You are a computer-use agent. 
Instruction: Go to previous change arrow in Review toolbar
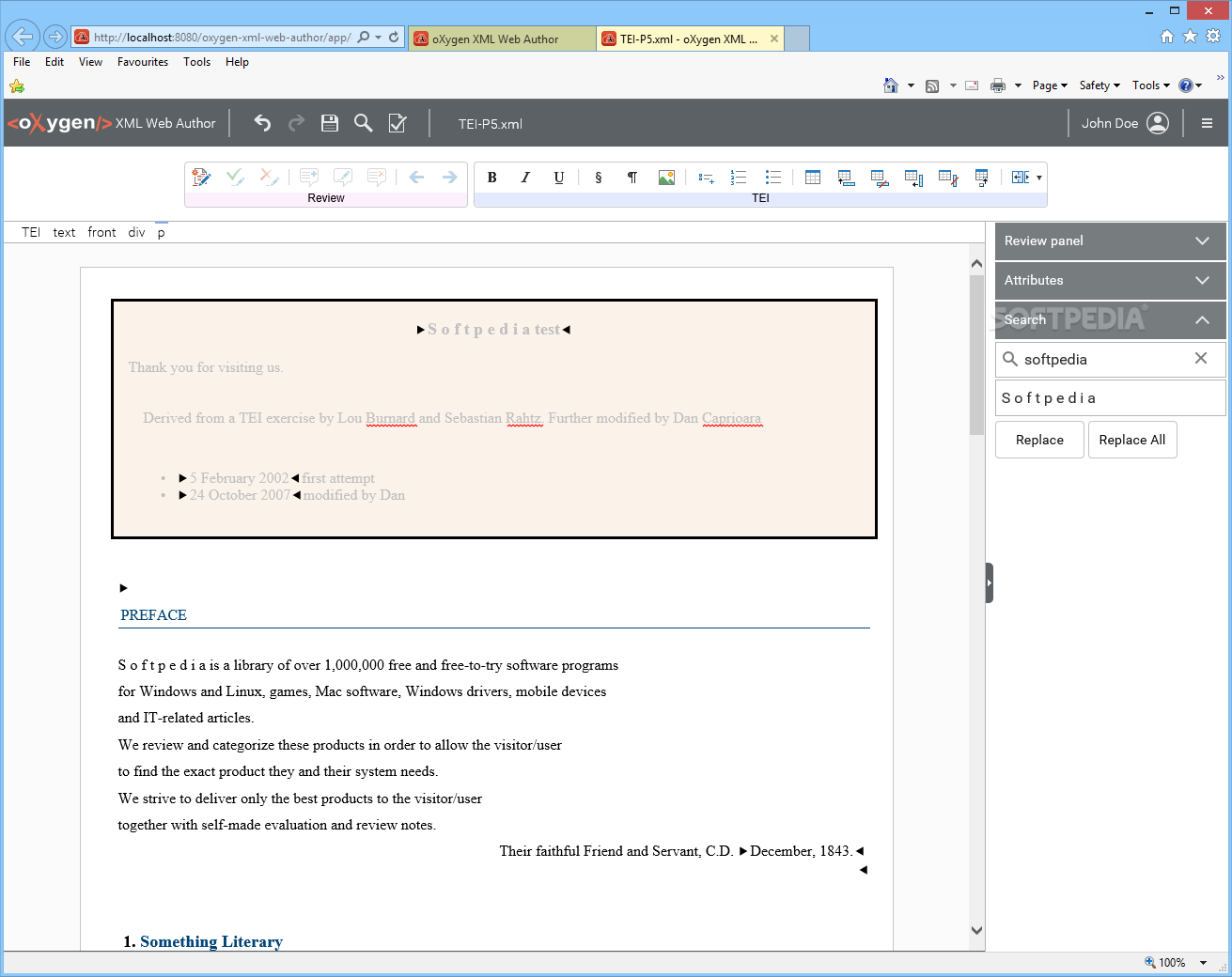coord(416,177)
